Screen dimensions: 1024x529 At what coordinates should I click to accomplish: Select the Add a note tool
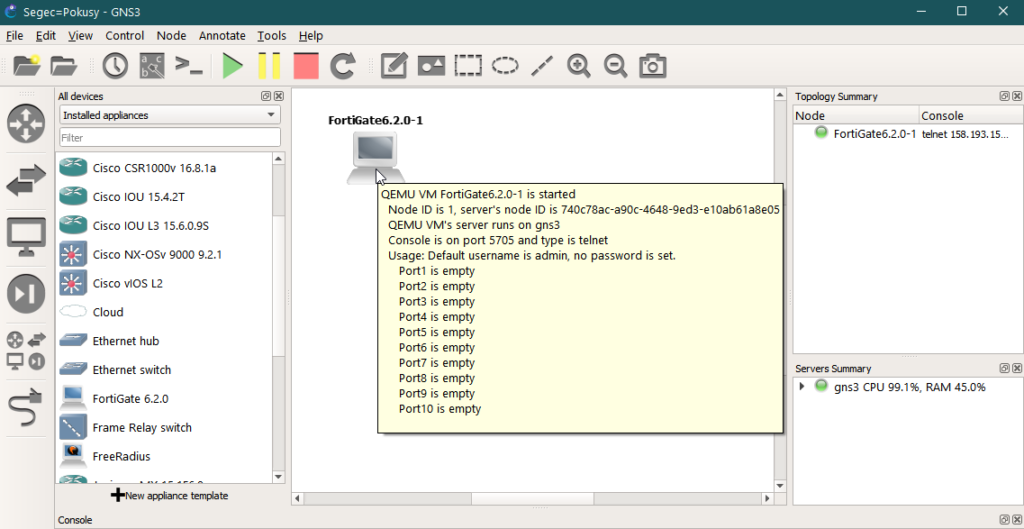point(394,66)
